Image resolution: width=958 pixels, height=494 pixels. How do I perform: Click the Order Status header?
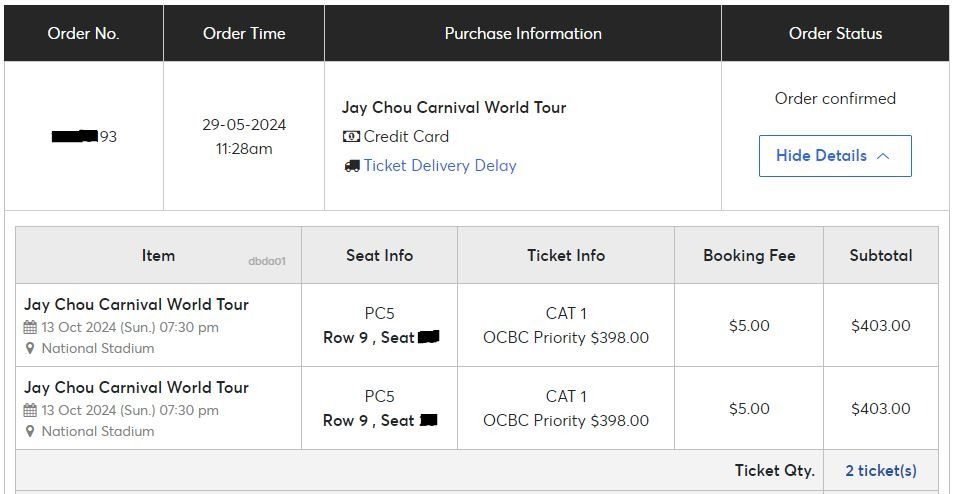835,33
